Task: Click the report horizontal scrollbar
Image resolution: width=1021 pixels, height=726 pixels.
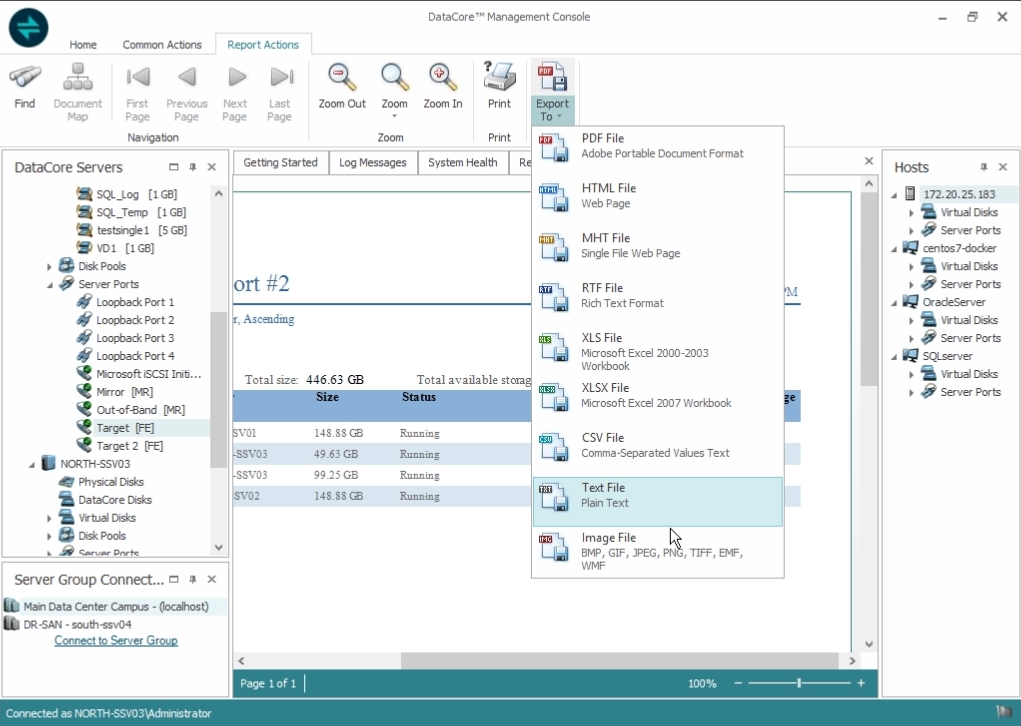Action: [619, 661]
